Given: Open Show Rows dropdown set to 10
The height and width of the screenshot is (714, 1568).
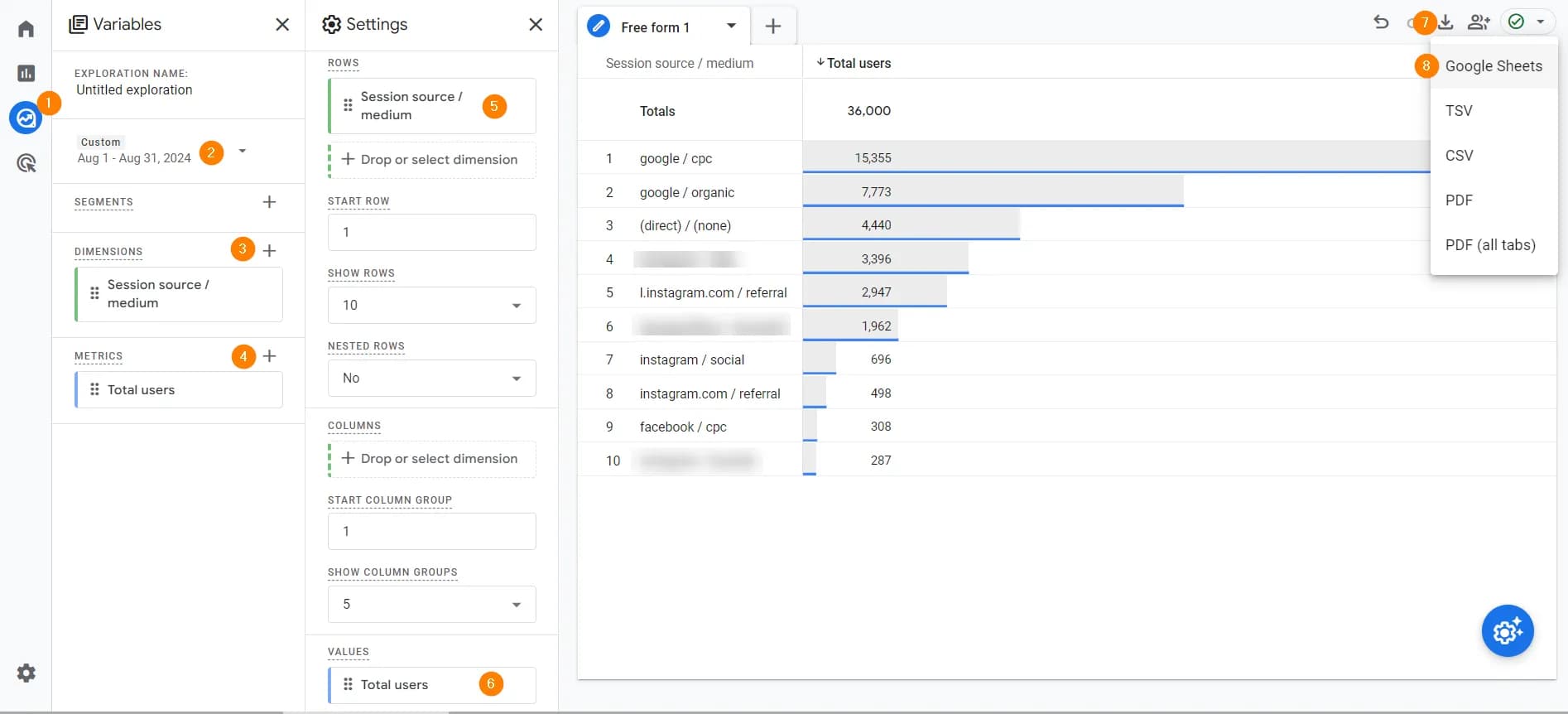Looking at the screenshot, I should [432, 305].
